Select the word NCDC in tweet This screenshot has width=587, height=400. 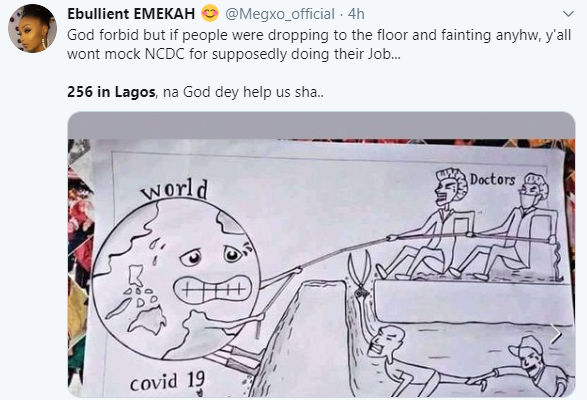point(165,54)
